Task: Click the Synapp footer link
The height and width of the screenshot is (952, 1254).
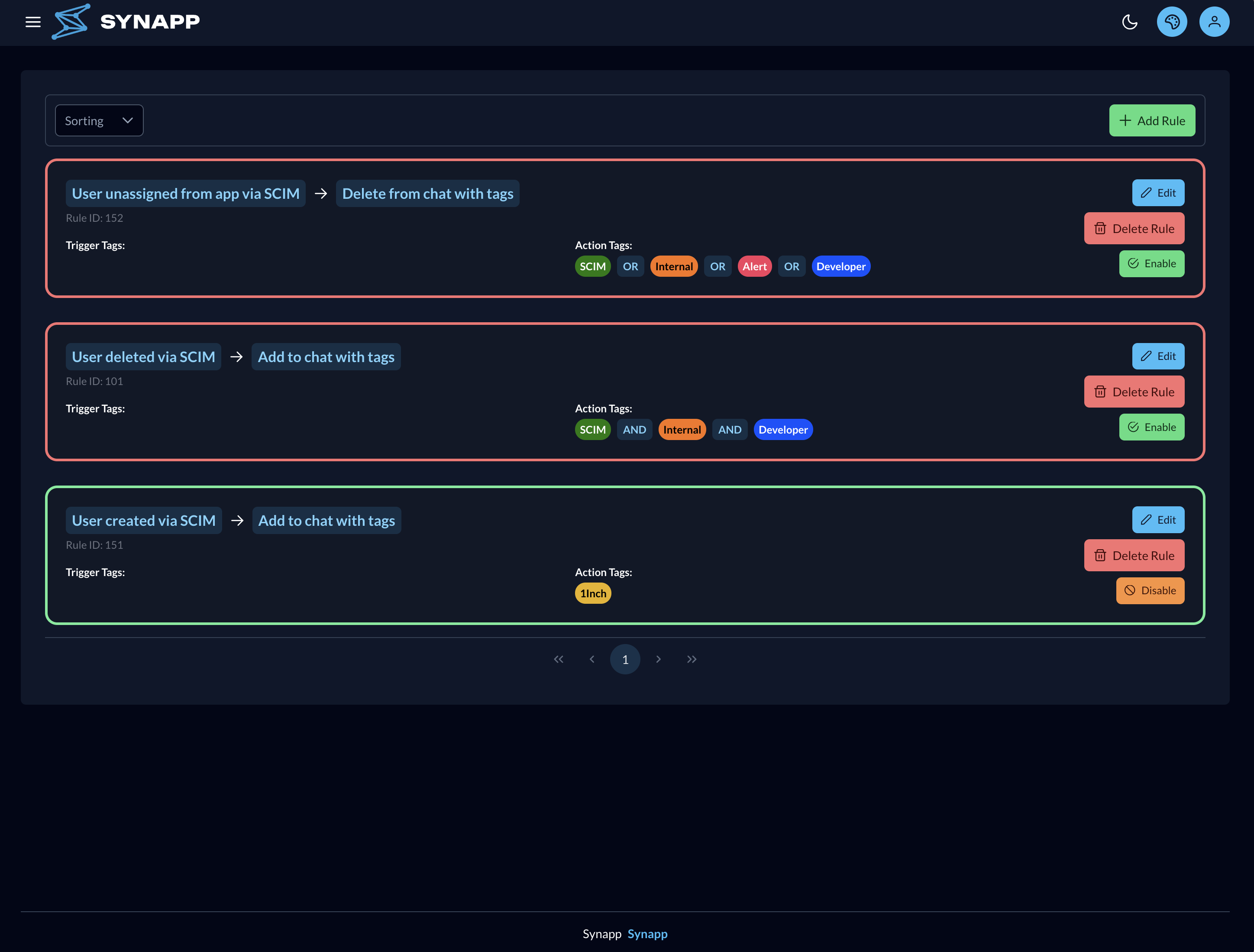Action: (647, 934)
